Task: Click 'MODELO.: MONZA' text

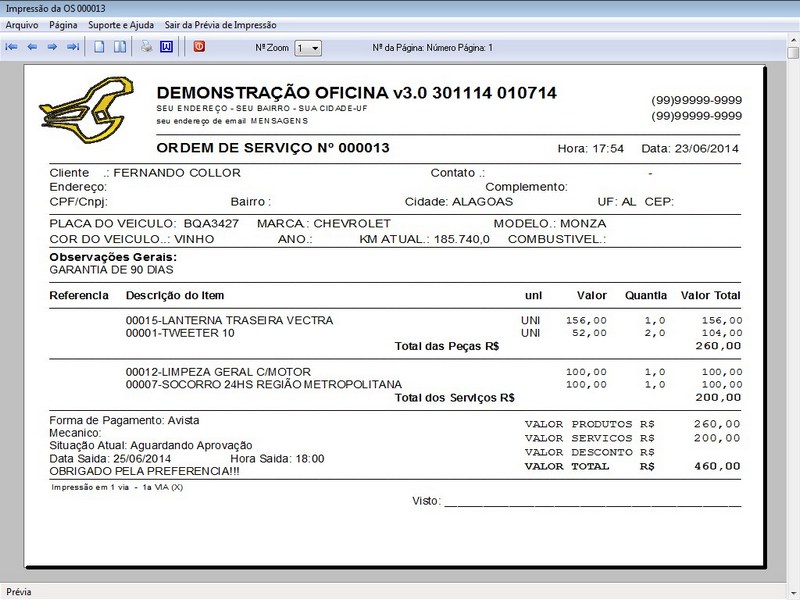Action: tap(550, 223)
